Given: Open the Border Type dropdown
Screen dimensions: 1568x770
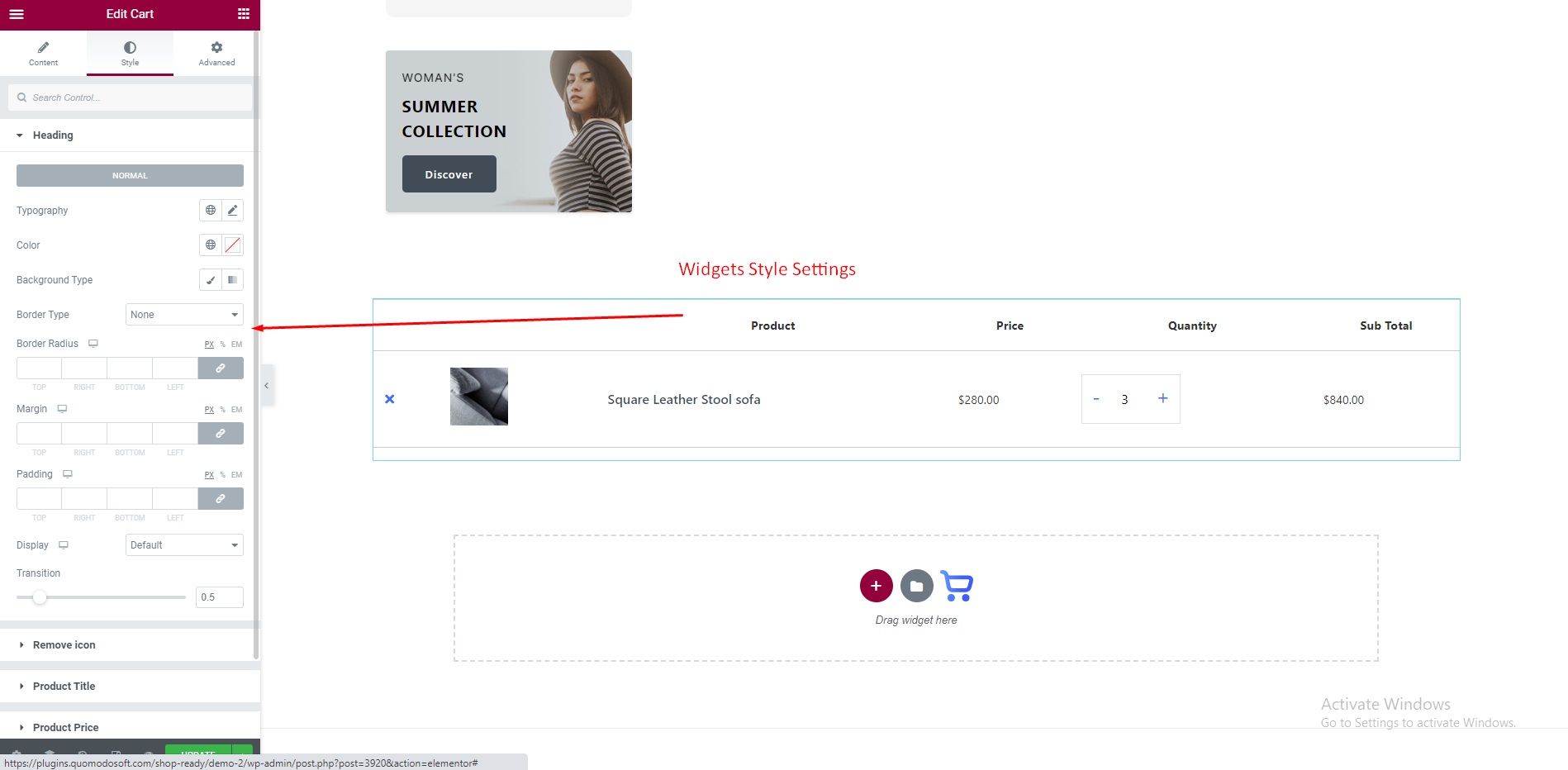Looking at the screenshot, I should [x=184, y=315].
